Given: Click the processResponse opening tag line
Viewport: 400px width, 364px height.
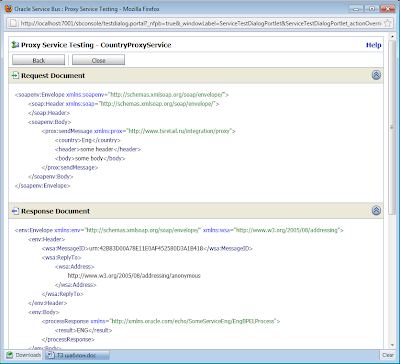Looking at the screenshot, I should pyautogui.click(x=161, y=322).
